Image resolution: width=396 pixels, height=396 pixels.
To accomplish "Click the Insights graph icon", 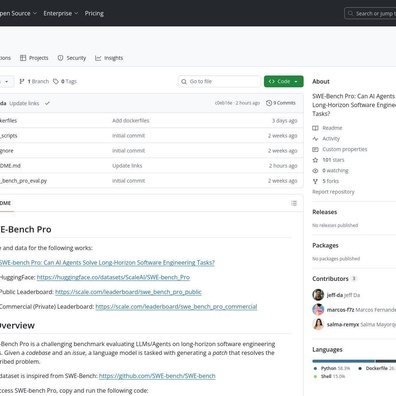I will click(x=98, y=58).
